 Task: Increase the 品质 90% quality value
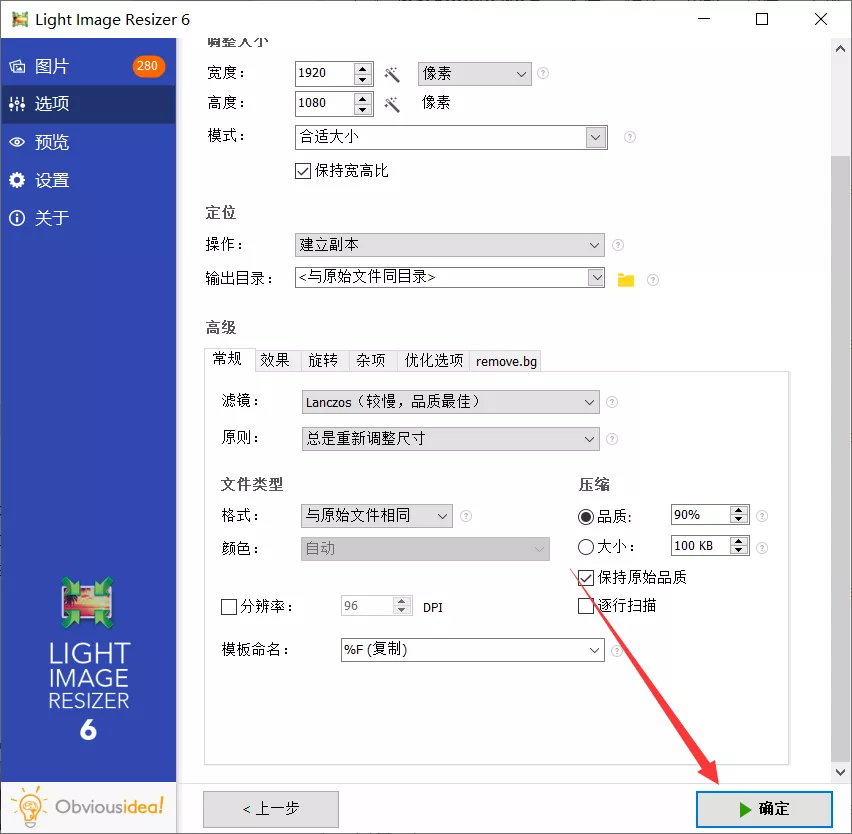[738, 511]
